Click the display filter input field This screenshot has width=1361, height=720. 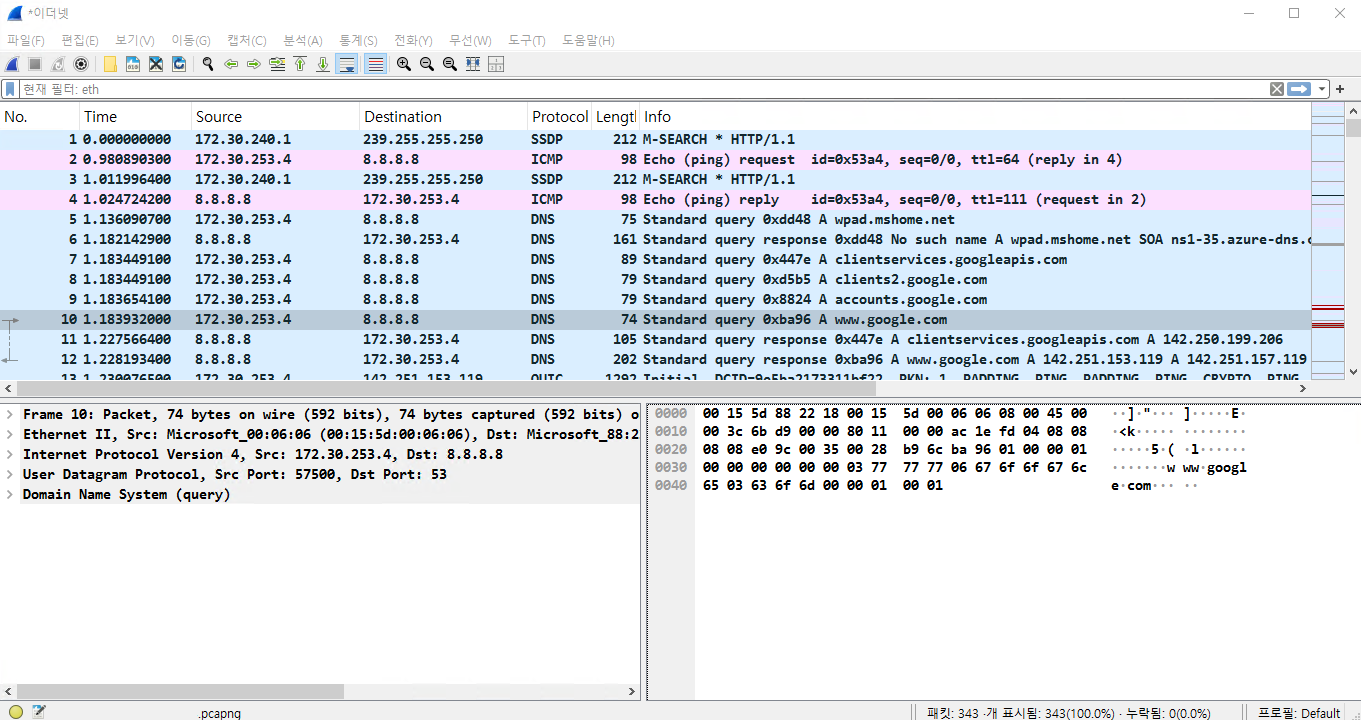643,89
